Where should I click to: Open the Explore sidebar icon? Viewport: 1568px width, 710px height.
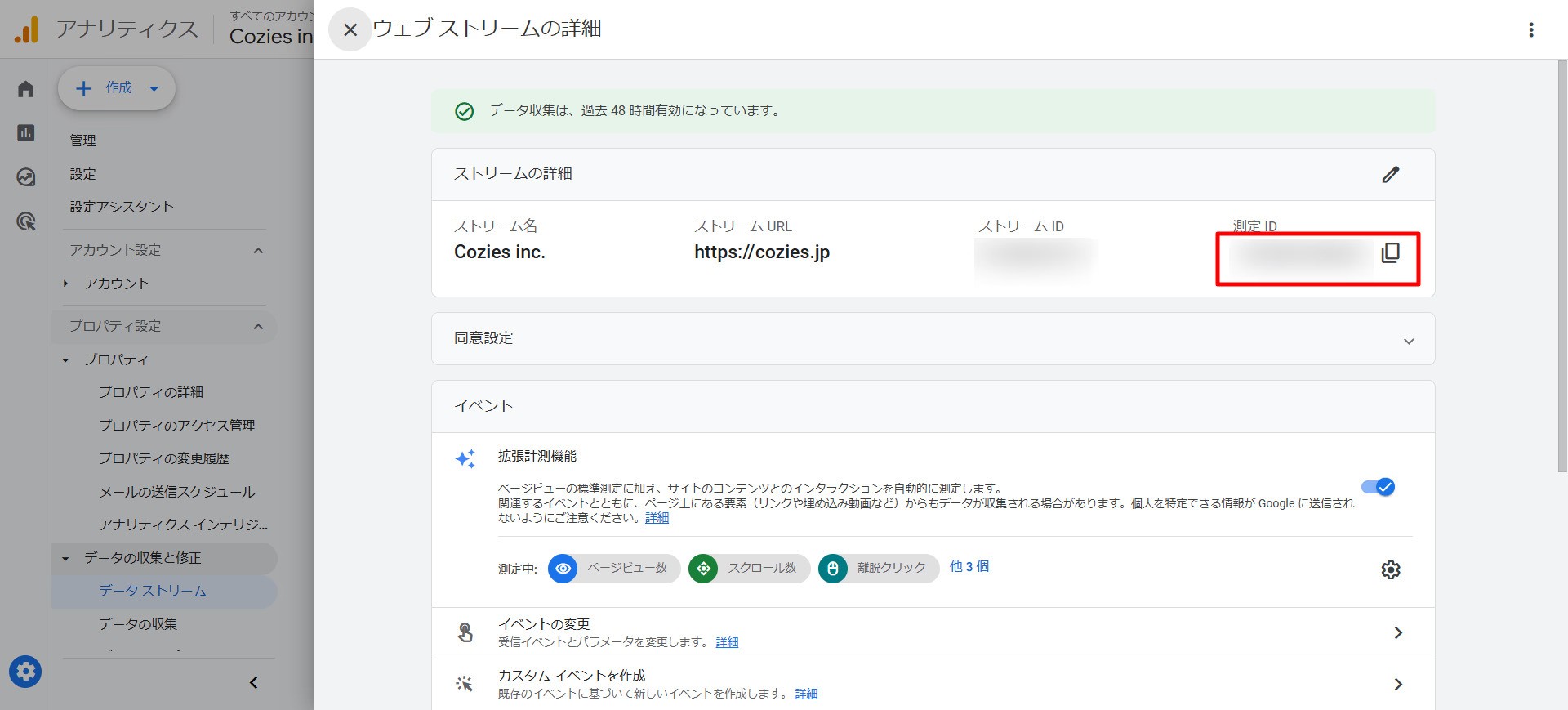click(x=26, y=176)
